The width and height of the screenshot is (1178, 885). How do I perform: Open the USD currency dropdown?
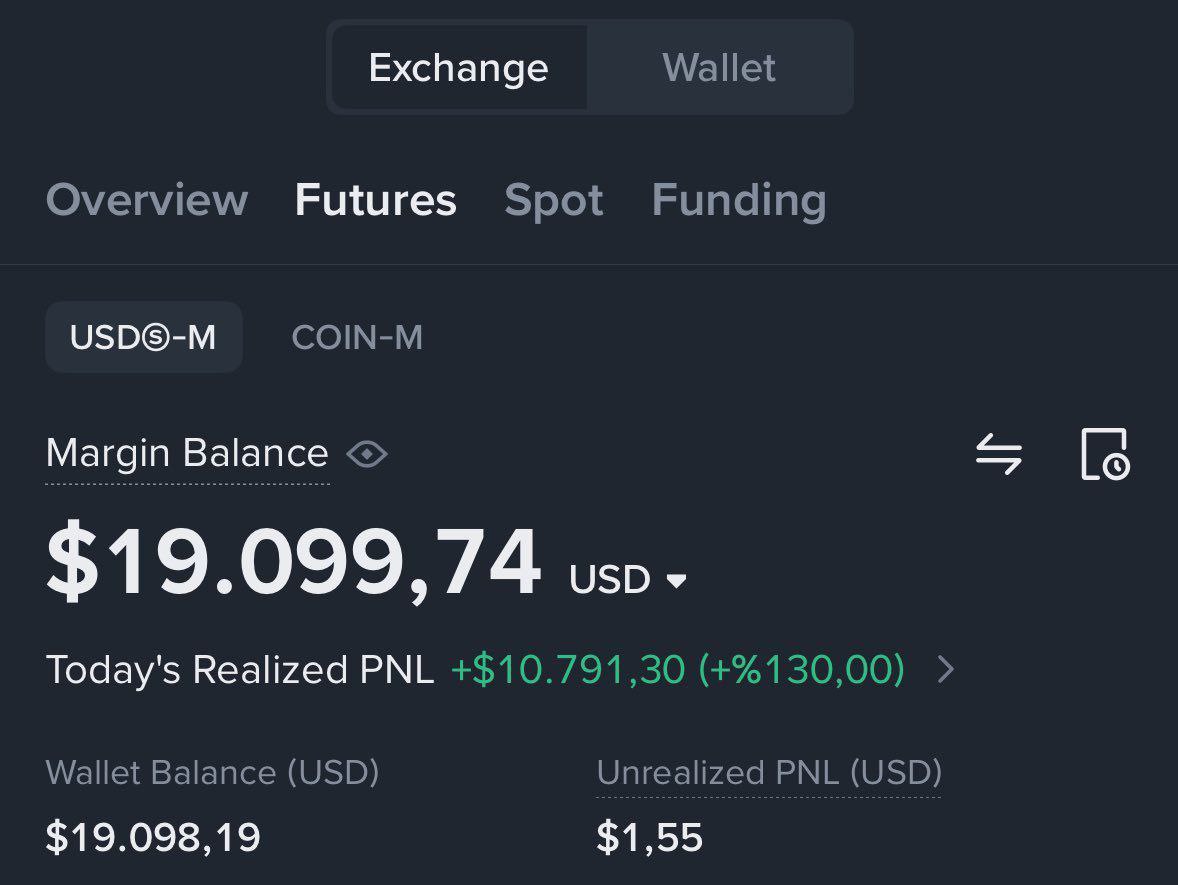627,579
